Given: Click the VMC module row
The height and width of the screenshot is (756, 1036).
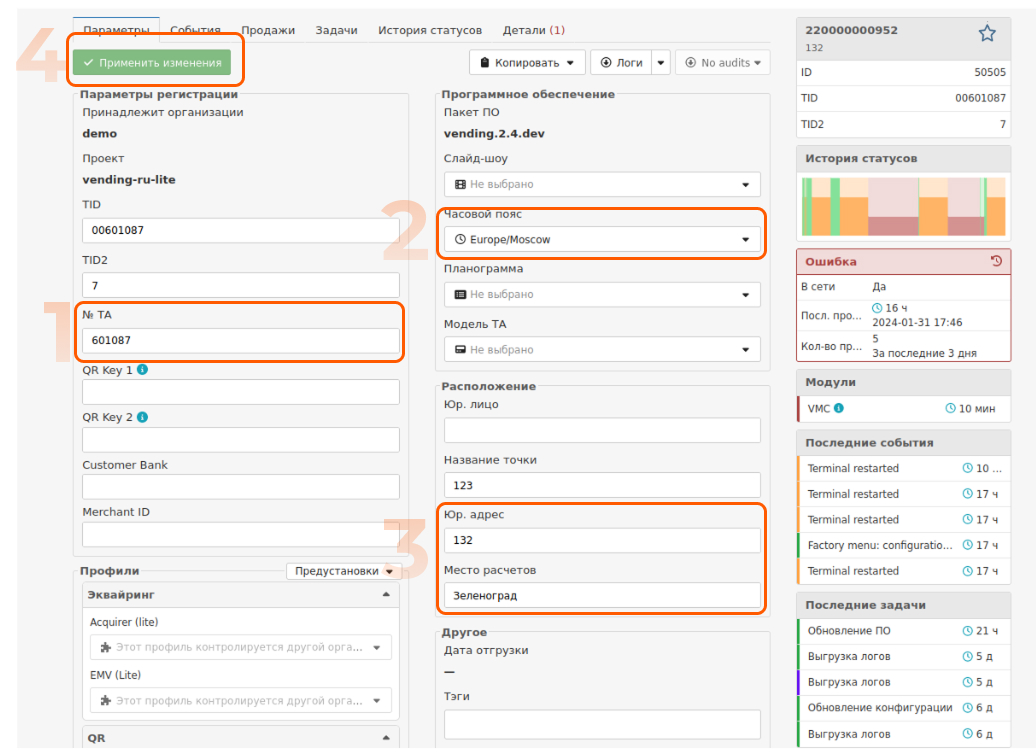Looking at the screenshot, I should 904,408.
